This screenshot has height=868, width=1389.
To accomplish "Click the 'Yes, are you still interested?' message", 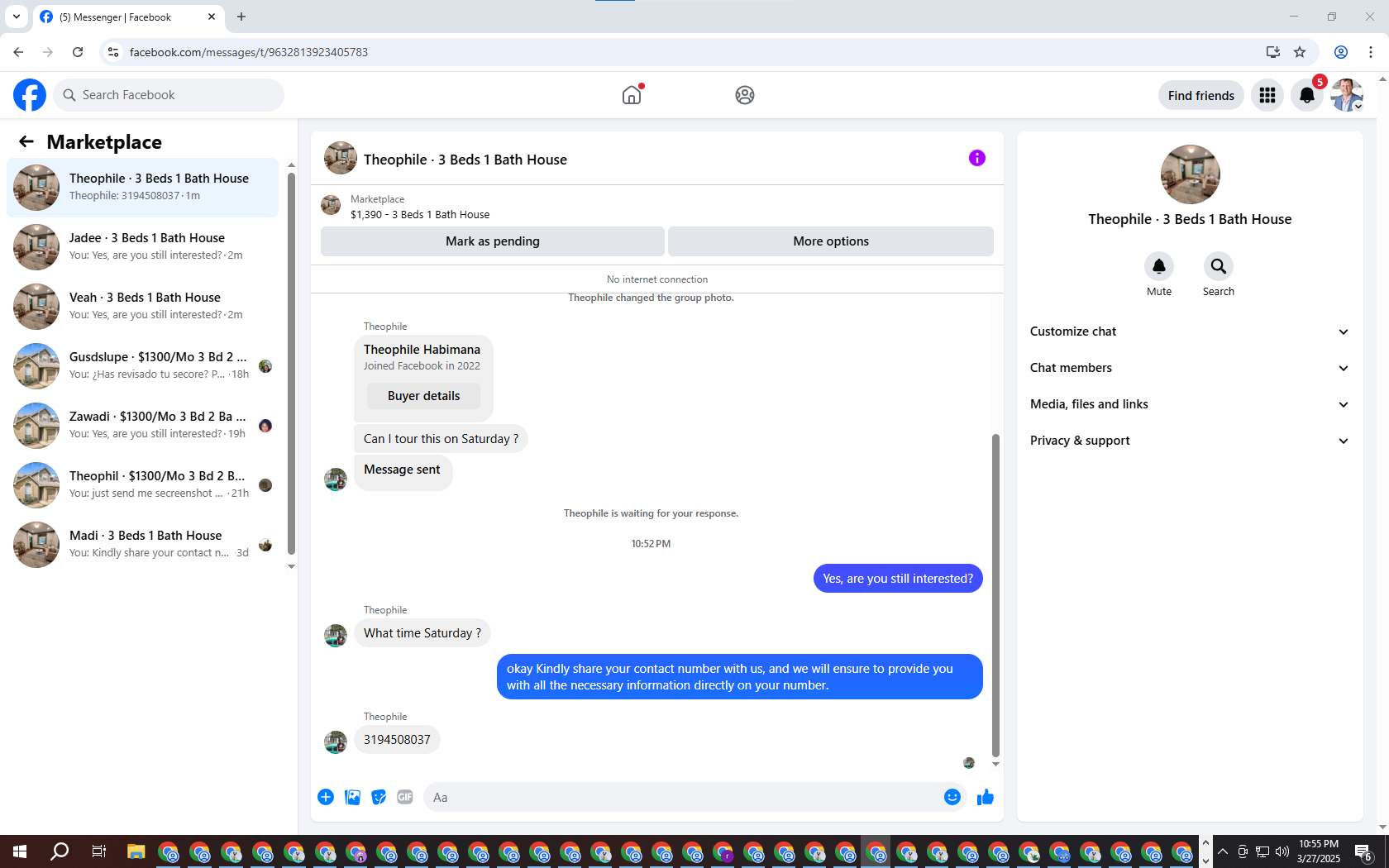I will tap(898, 579).
